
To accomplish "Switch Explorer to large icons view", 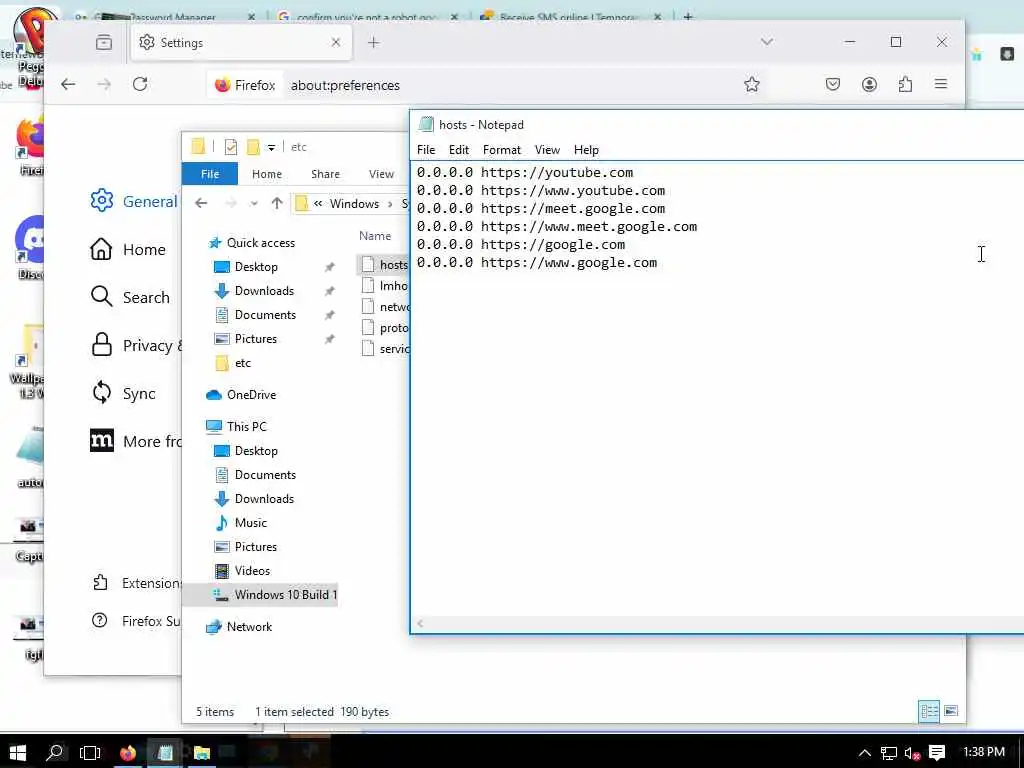I will pos(951,711).
